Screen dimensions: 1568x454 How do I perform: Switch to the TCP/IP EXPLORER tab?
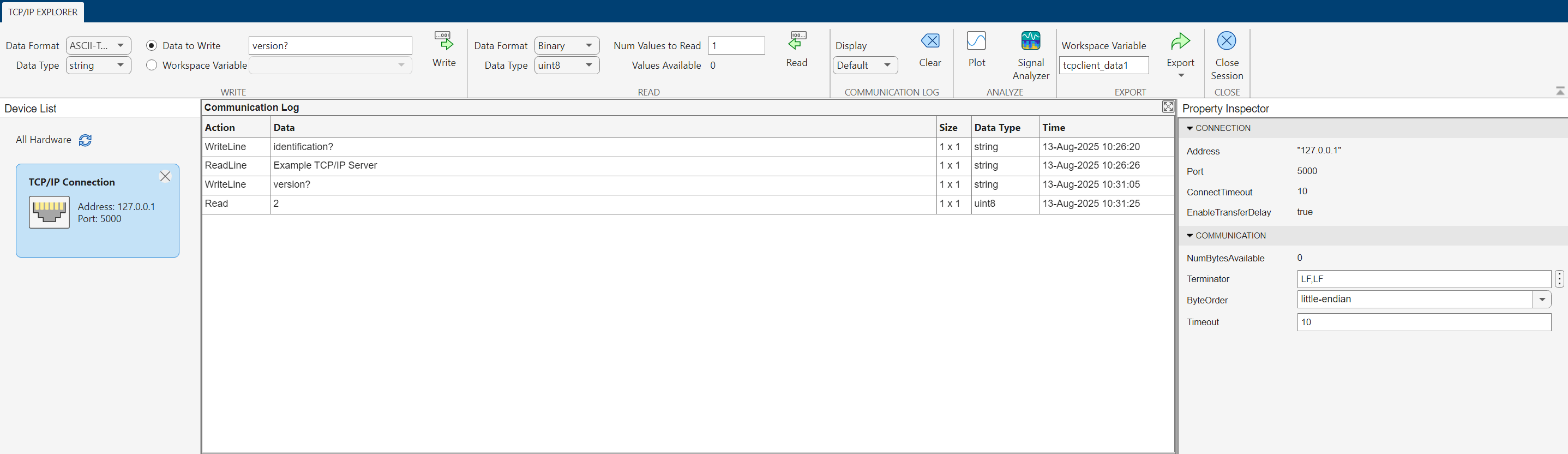(43, 11)
